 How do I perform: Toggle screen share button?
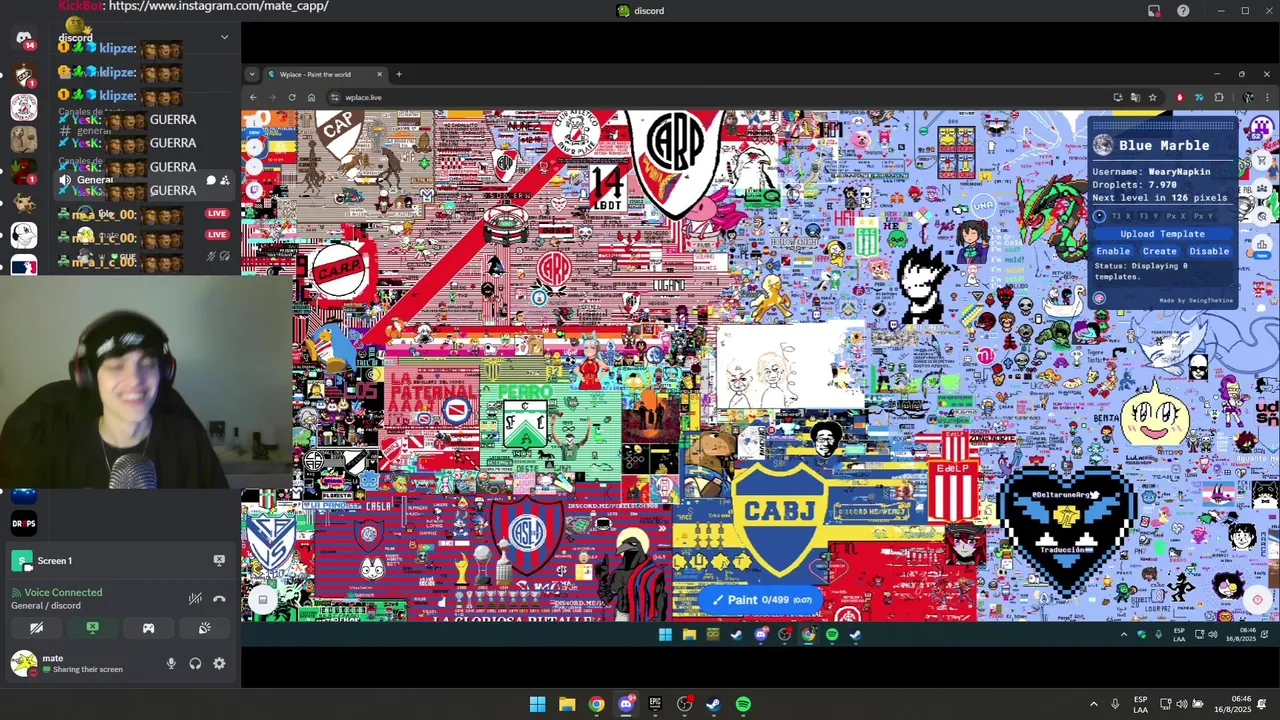pos(92,628)
